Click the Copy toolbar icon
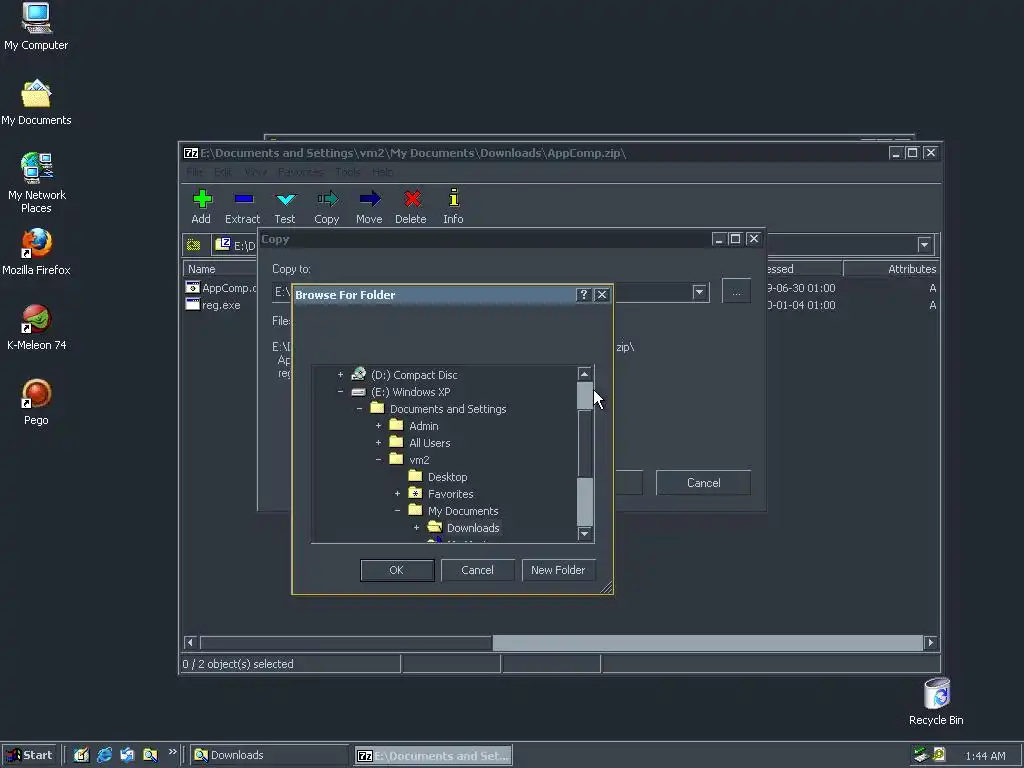This screenshot has width=1024, height=768. click(327, 199)
